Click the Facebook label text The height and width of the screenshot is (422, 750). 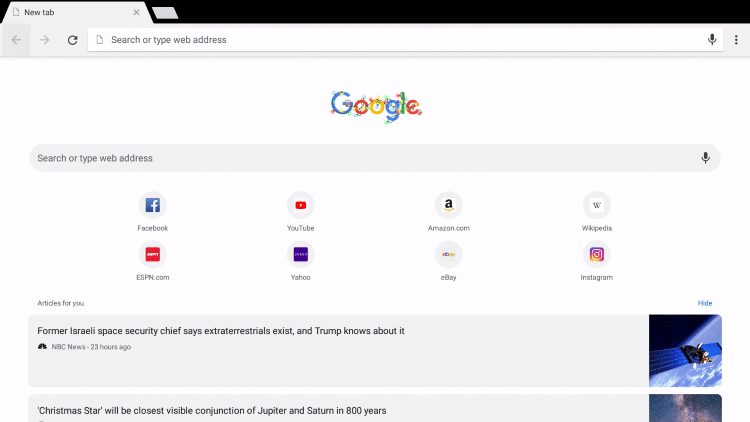click(x=153, y=228)
